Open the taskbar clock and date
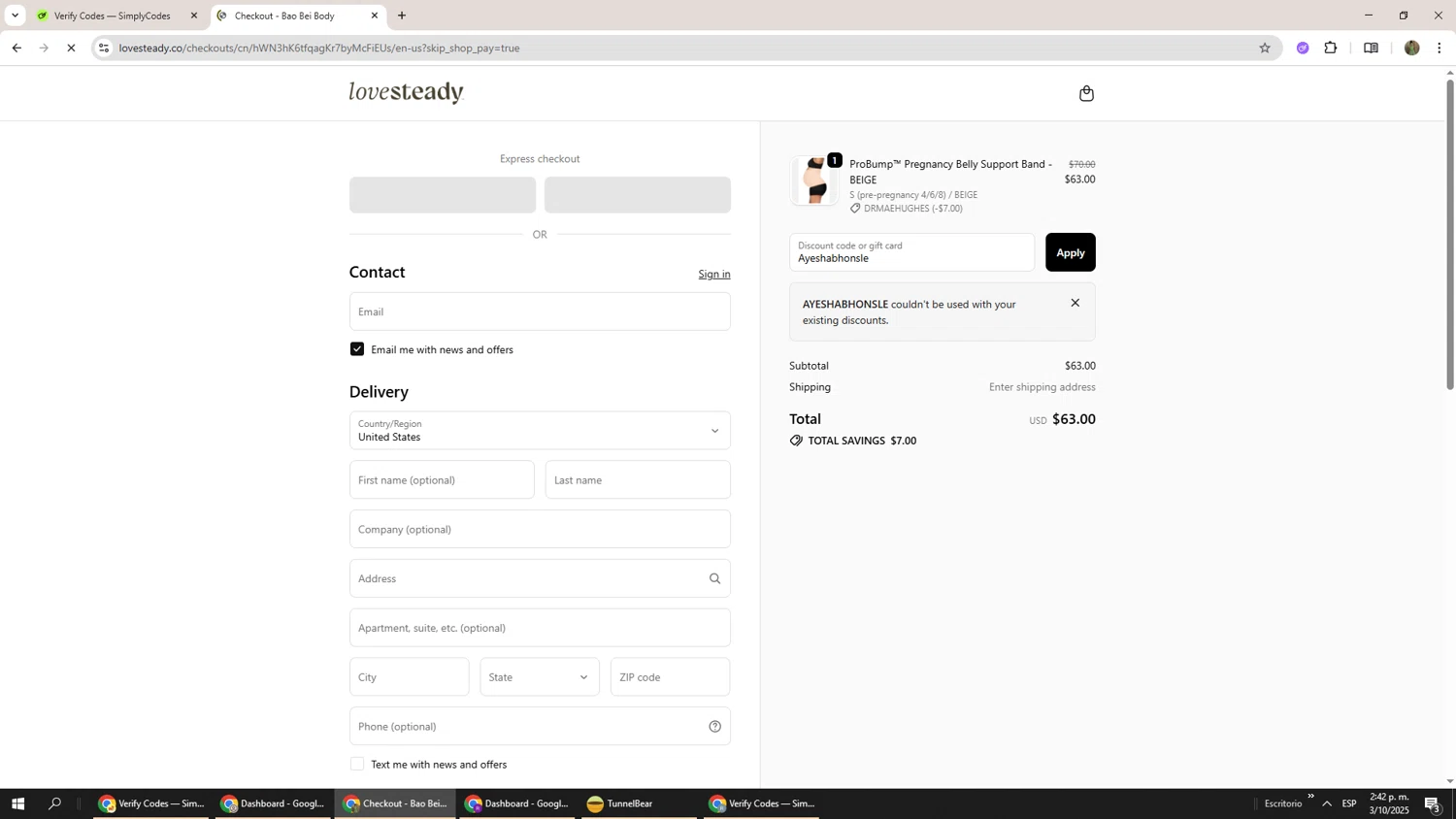 click(1389, 803)
